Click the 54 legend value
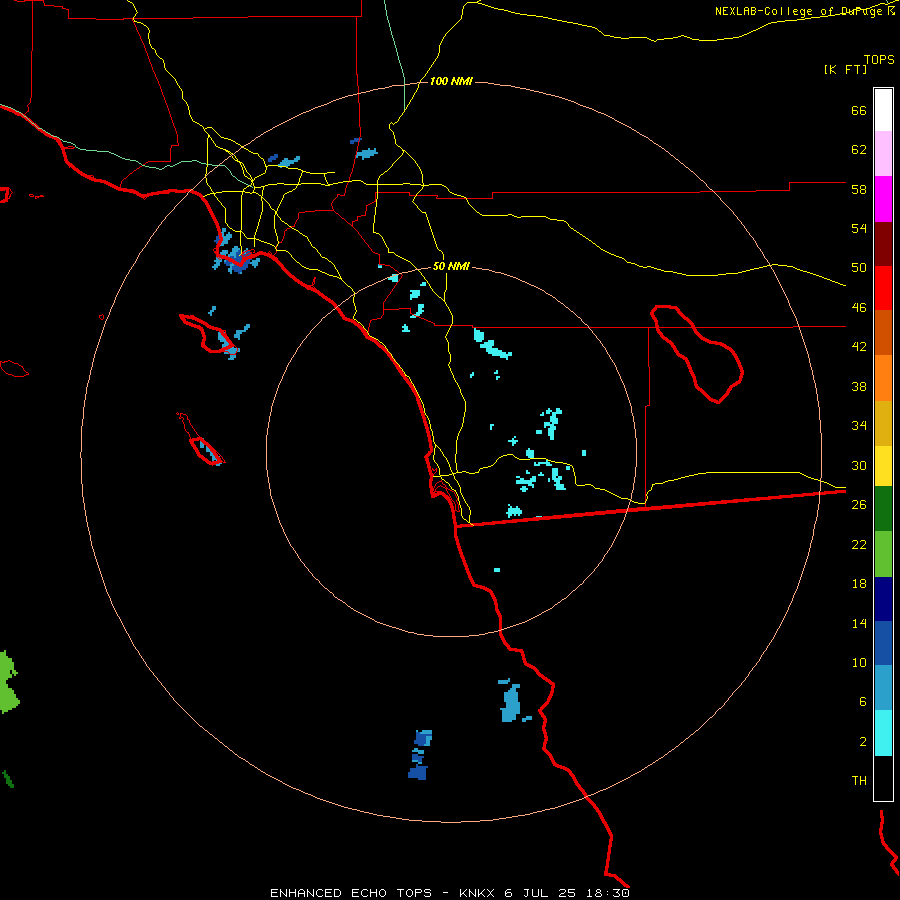Image resolution: width=900 pixels, height=900 pixels. pyautogui.click(x=859, y=228)
